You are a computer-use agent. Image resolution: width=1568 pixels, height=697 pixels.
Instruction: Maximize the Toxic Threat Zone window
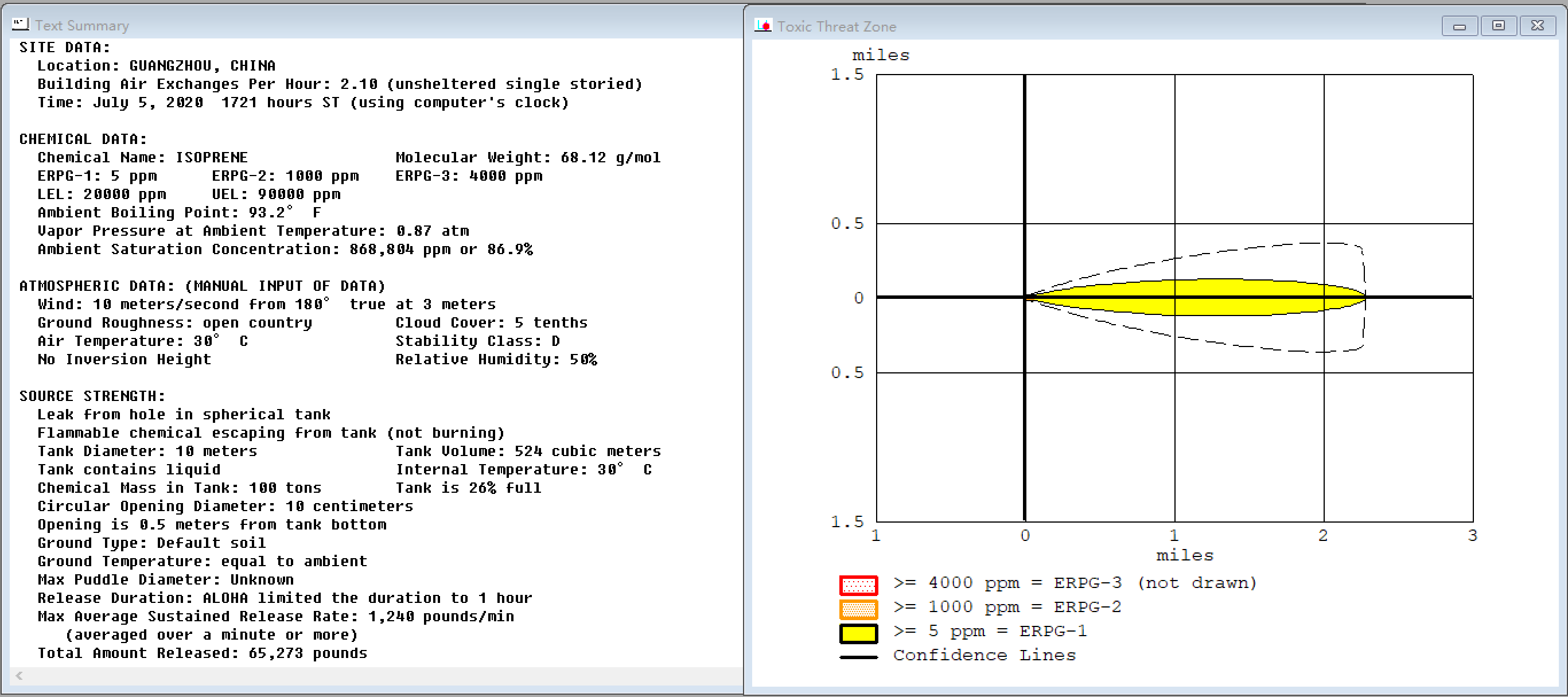1498,26
